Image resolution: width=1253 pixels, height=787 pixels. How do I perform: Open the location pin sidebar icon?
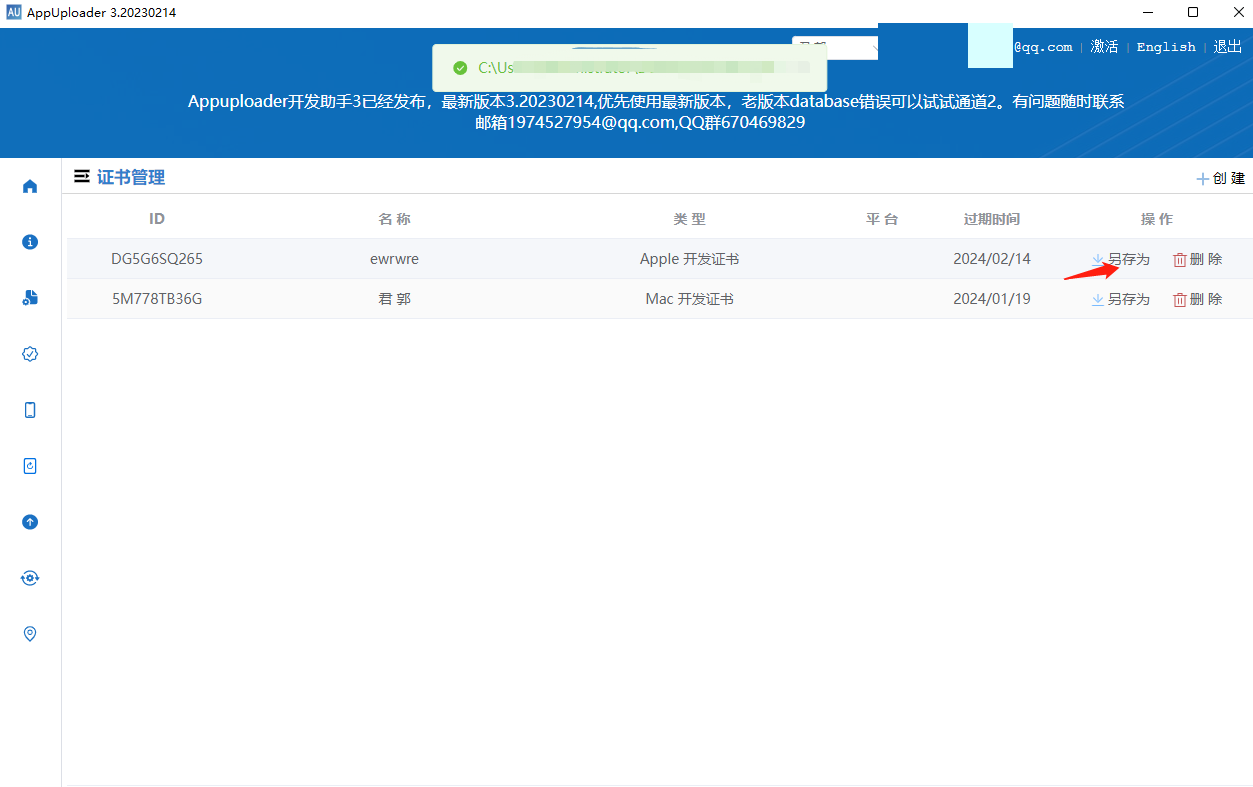click(30, 634)
